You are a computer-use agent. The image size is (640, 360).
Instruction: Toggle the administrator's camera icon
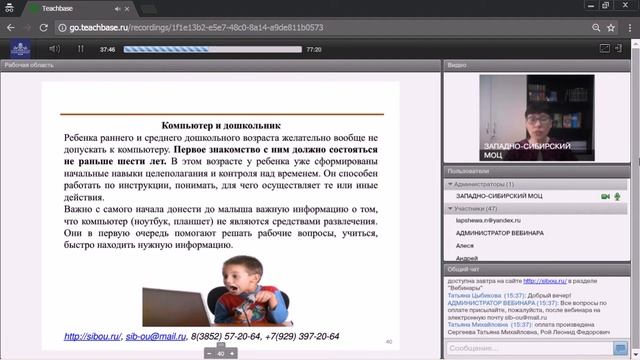point(605,196)
